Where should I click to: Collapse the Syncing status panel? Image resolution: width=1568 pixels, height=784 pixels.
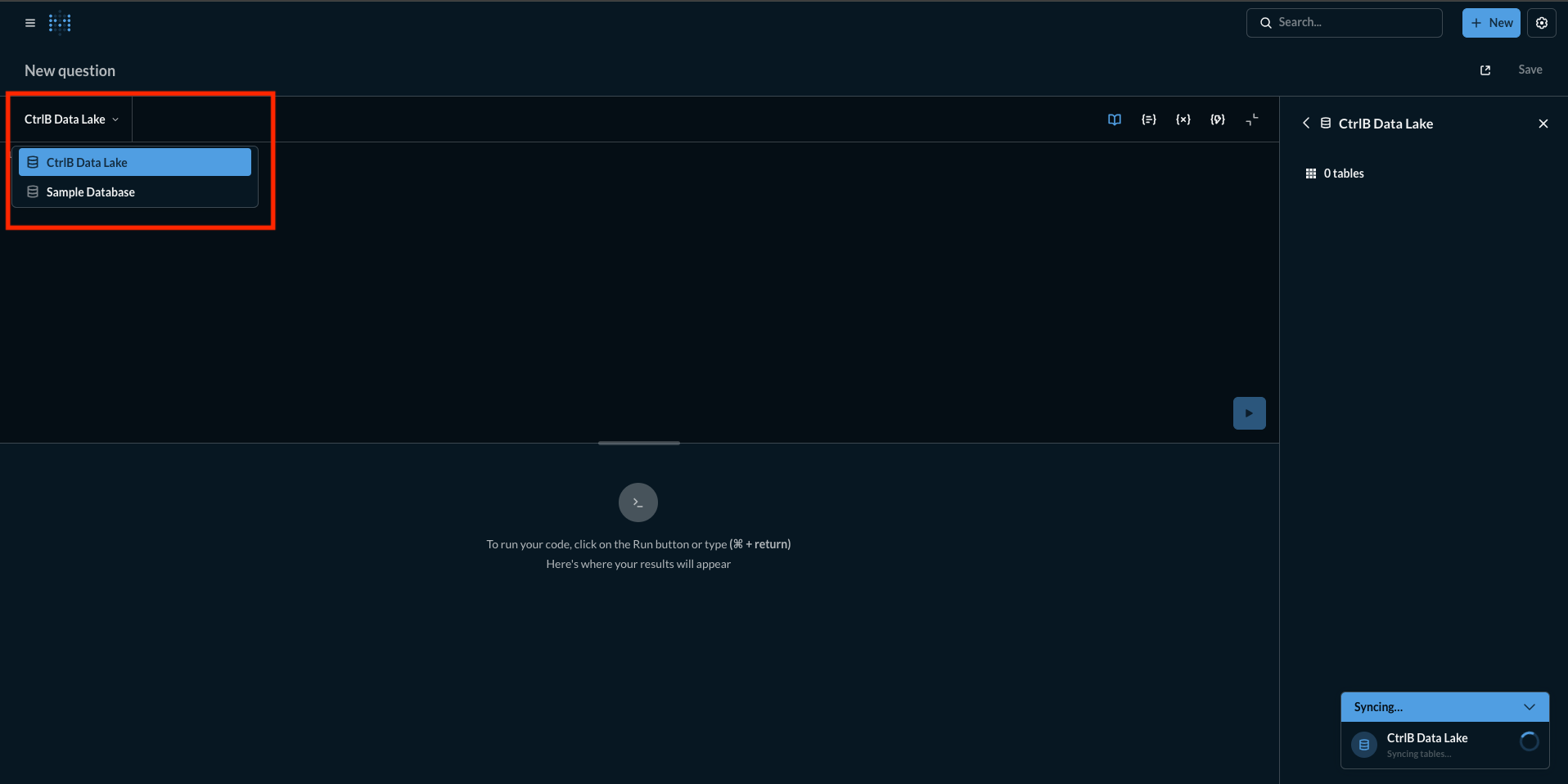(x=1530, y=706)
